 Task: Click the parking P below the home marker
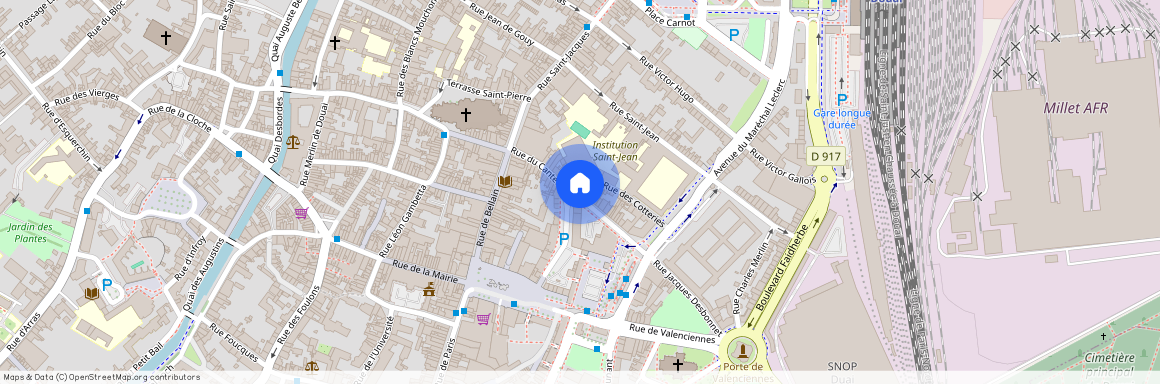(564, 239)
